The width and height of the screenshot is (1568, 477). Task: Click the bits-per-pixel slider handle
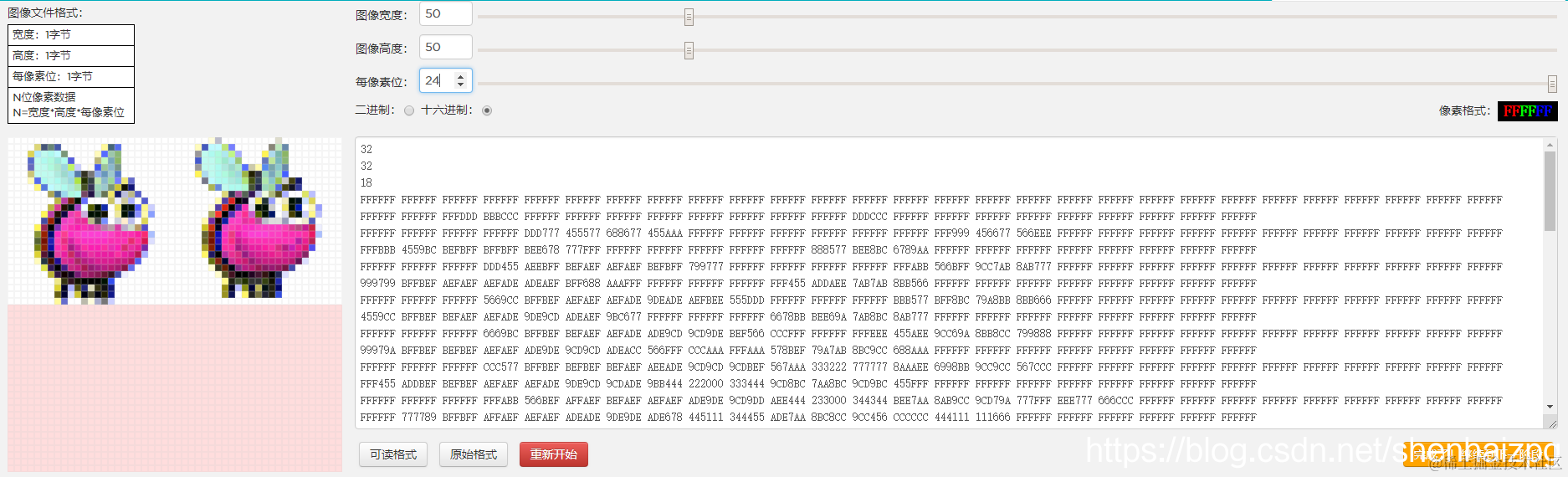(x=1552, y=84)
